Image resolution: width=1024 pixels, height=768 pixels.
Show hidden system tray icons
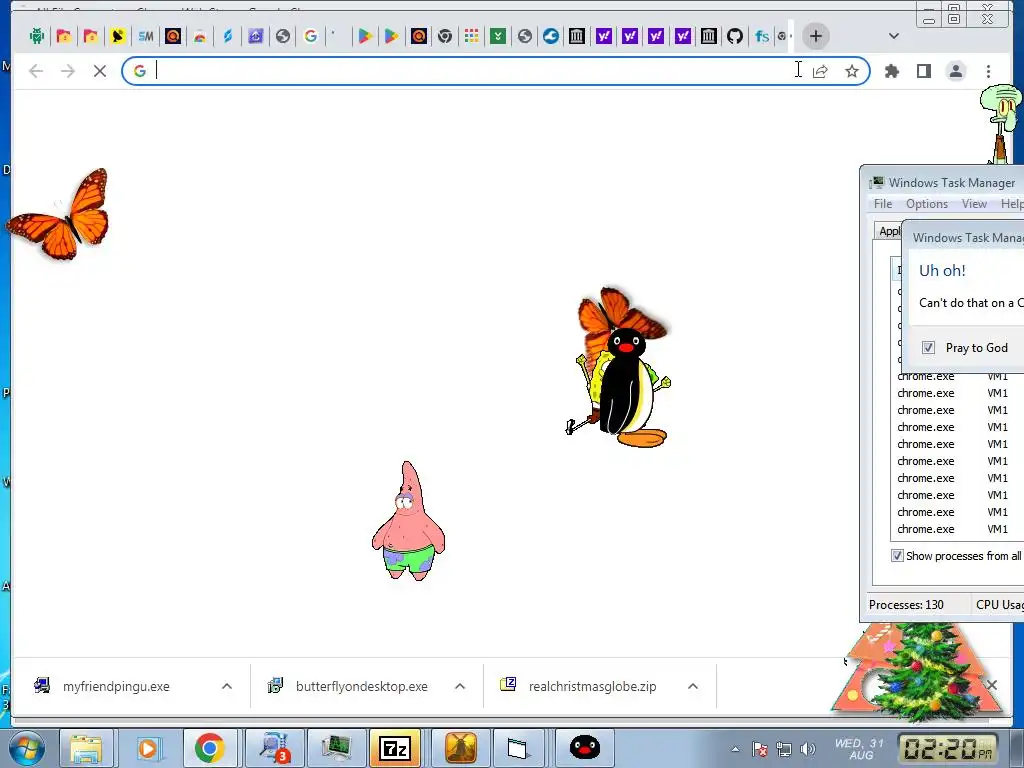[735, 749]
